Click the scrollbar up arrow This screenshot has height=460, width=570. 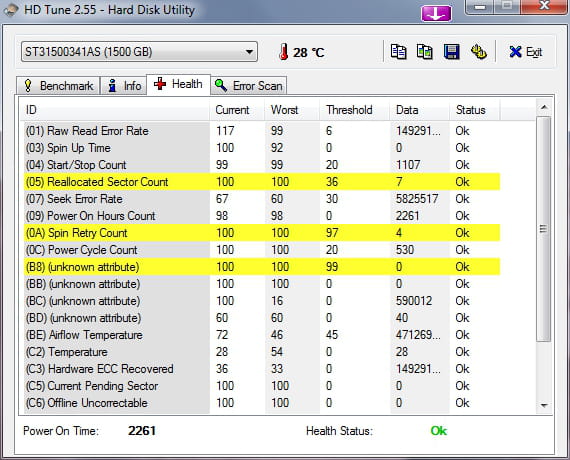tap(544, 107)
